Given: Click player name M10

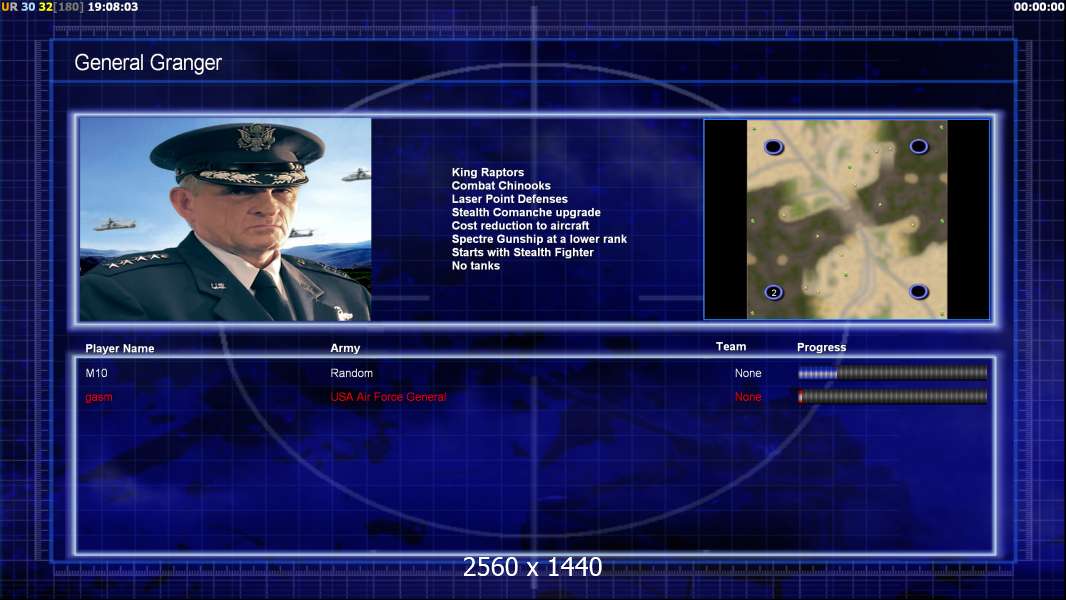Looking at the screenshot, I should (97, 373).
